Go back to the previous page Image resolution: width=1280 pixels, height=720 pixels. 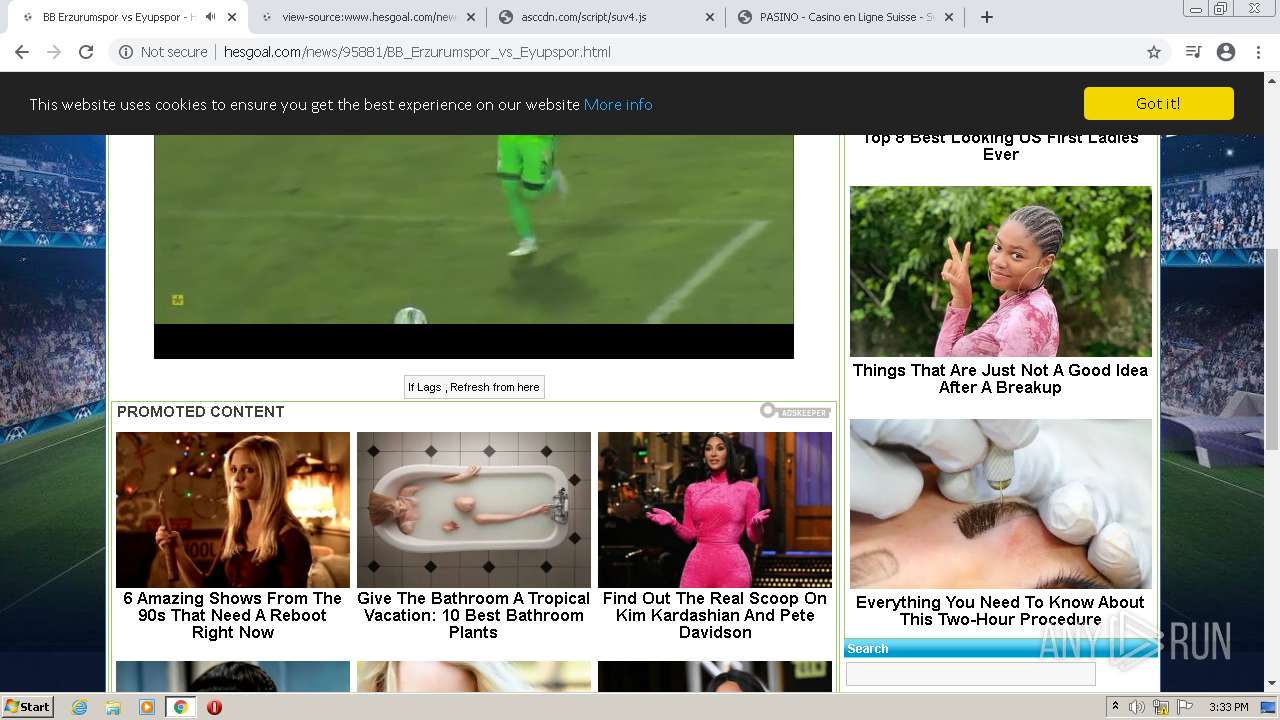tap(22, 52)
